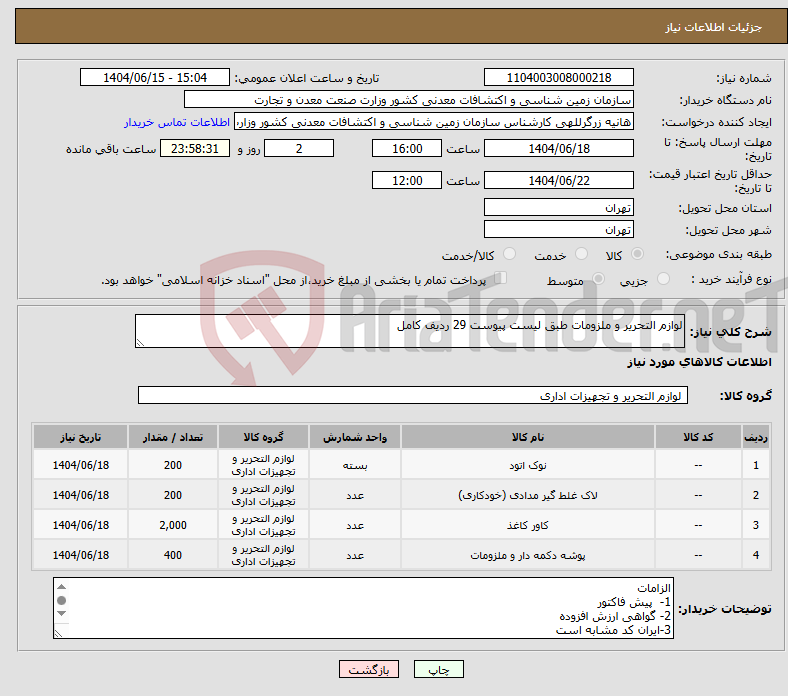
Task: Grab the resize handle of description textarea
Action: tap(141, 342)
